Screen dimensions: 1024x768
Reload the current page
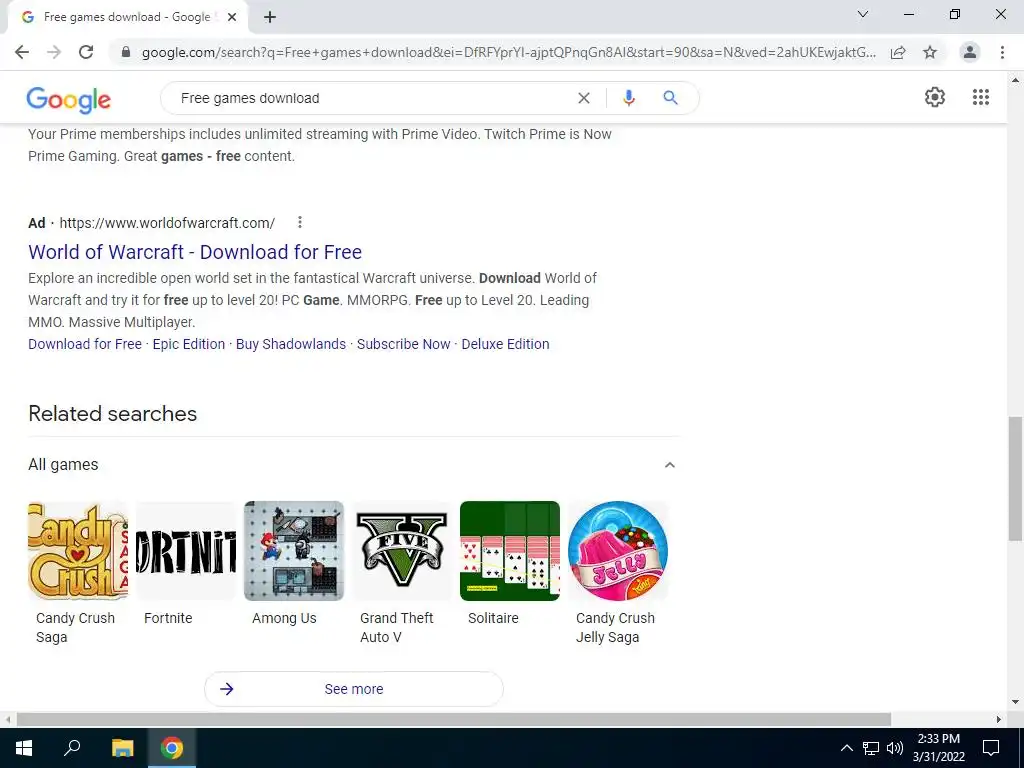point(86,52)
